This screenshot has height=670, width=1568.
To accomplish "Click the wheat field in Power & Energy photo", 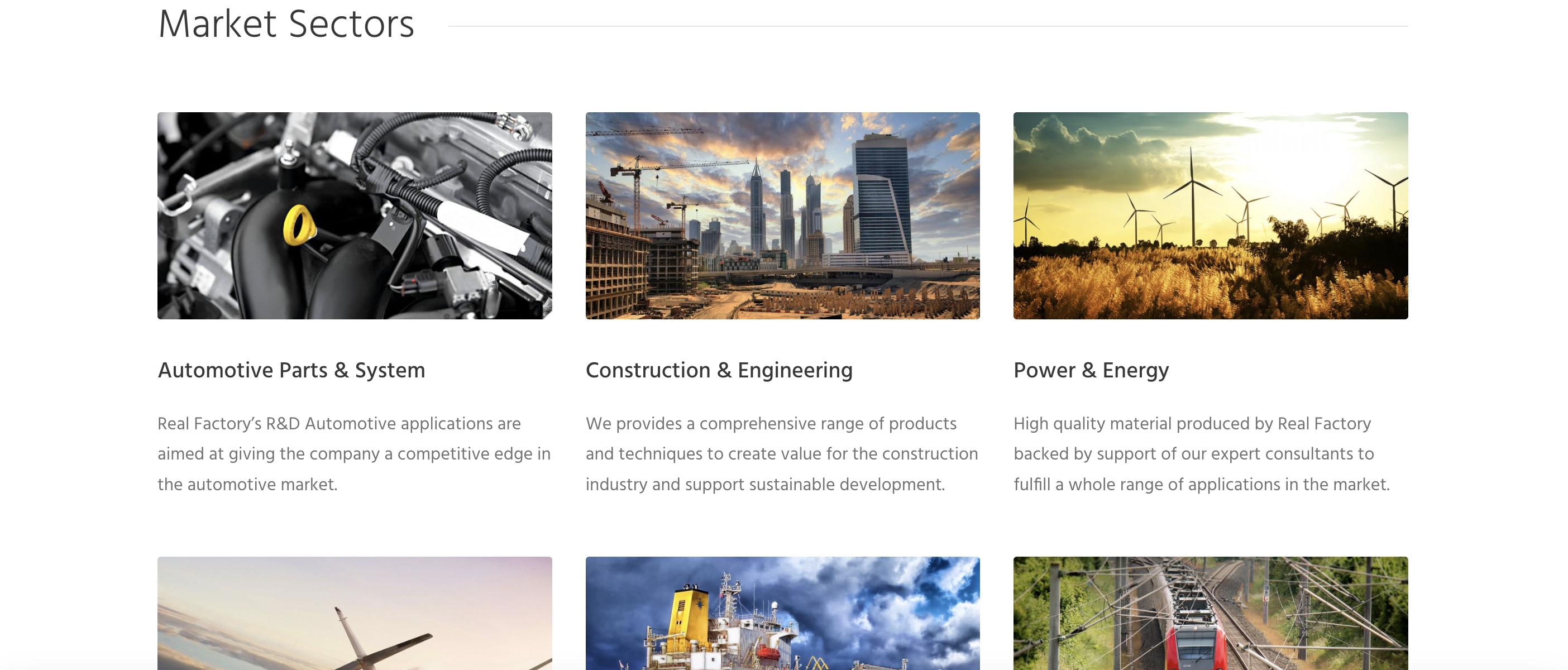I will coord(1210,283).
